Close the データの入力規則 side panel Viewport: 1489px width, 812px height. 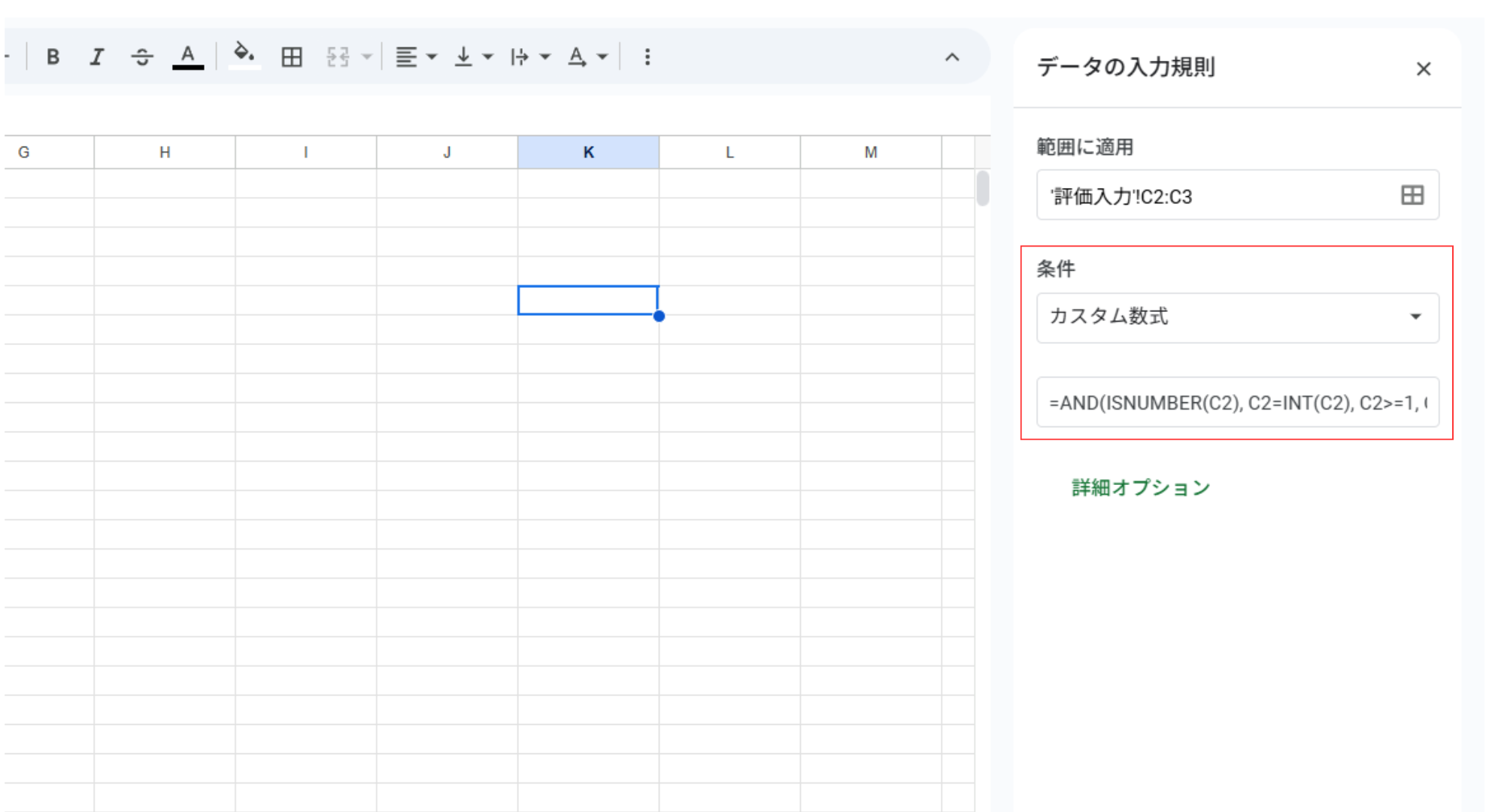(1424, 69)
